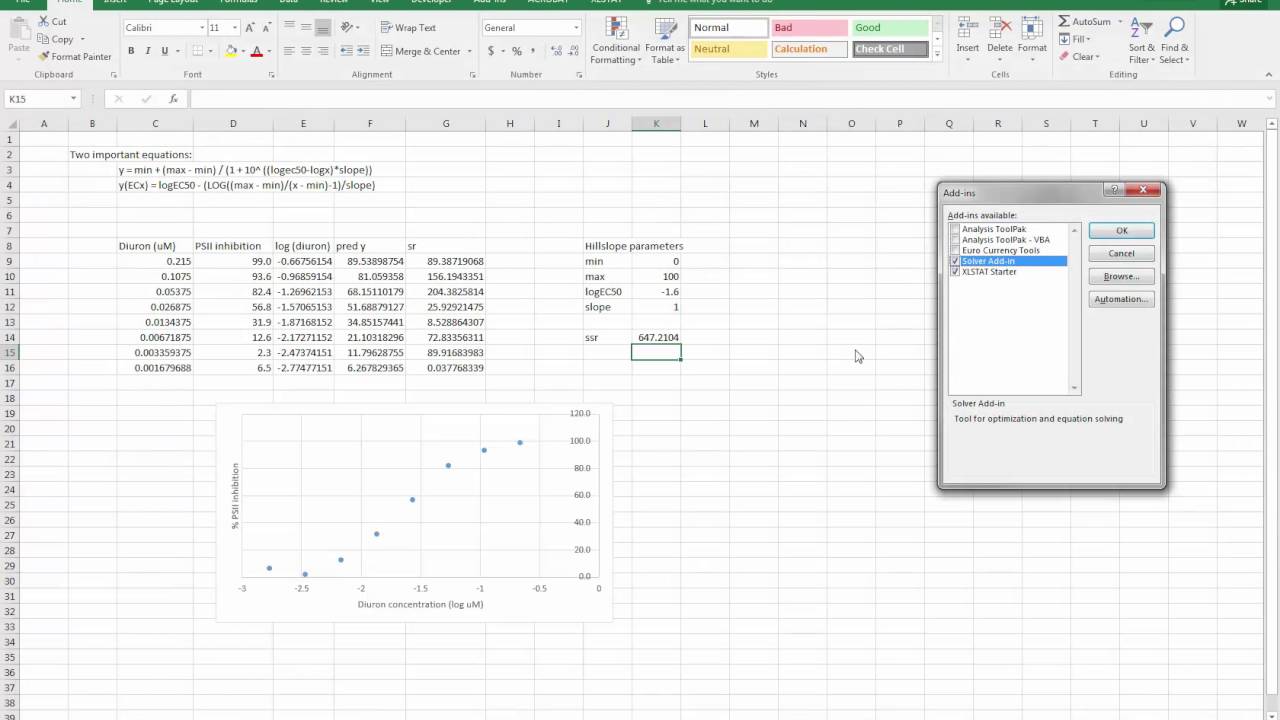Click the Bottom Align icon
1280x720 pixels.
pyautogui.click(x=321, y=28)
